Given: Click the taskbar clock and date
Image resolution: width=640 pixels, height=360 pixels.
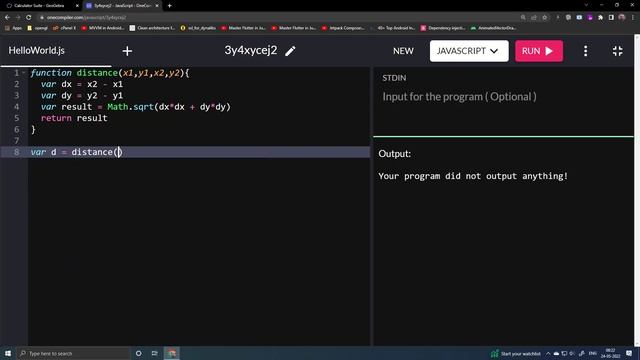Looking at the screenshot, I should click(x=611, y=353).
